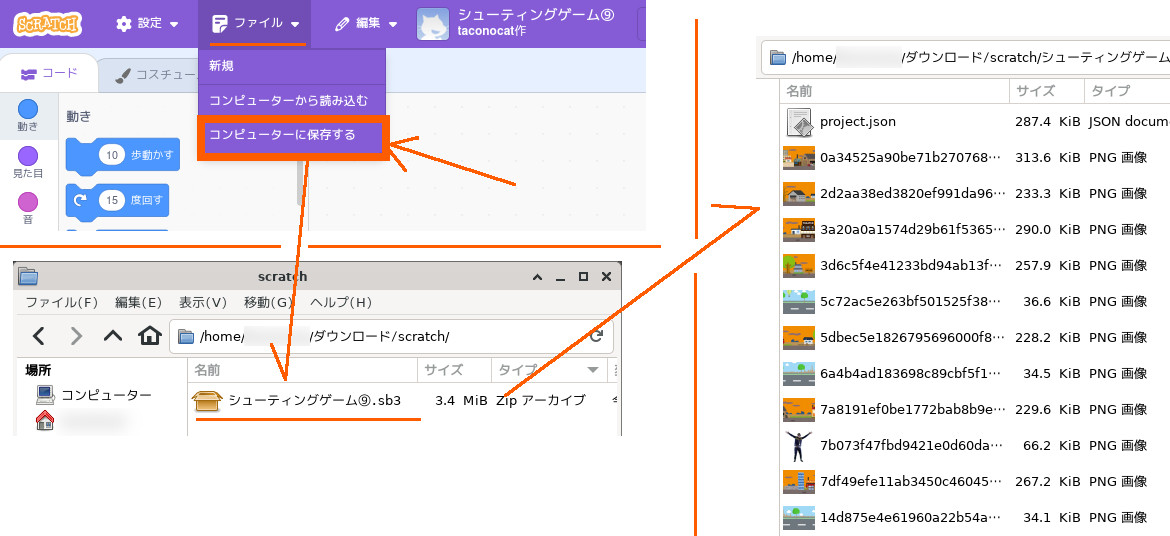Select the 0a34525a90be71b270768 PNG file
Viewport: 1170px width, 536px height.
(x=975, y=158)
